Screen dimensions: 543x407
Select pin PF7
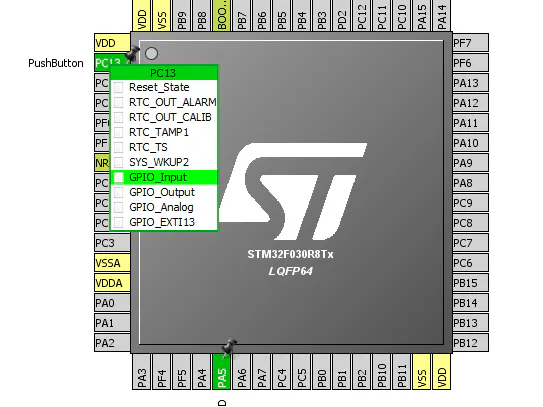[x=470, y=43]
